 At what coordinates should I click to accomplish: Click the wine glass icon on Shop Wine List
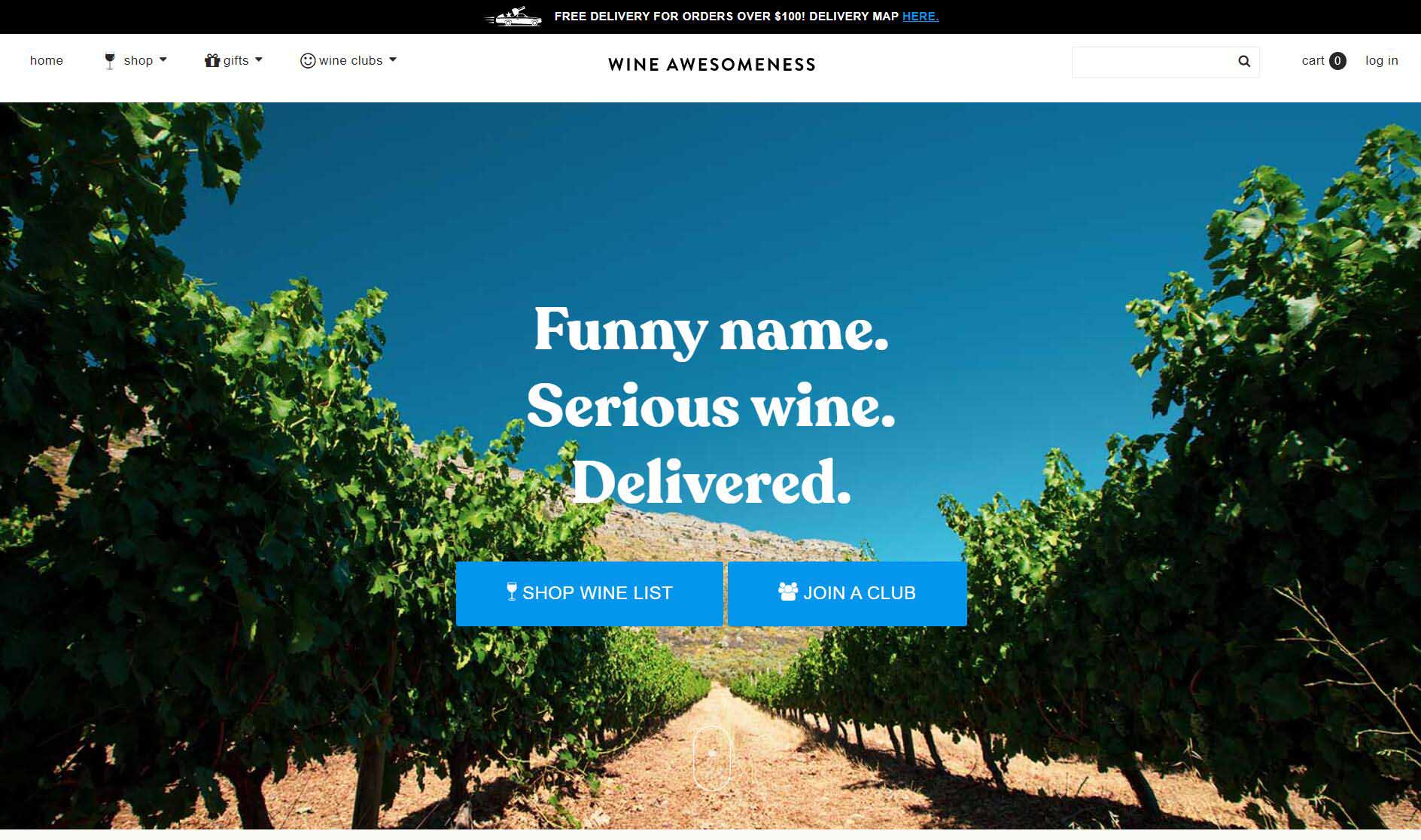pyautogui.click(x=512, y=592)
